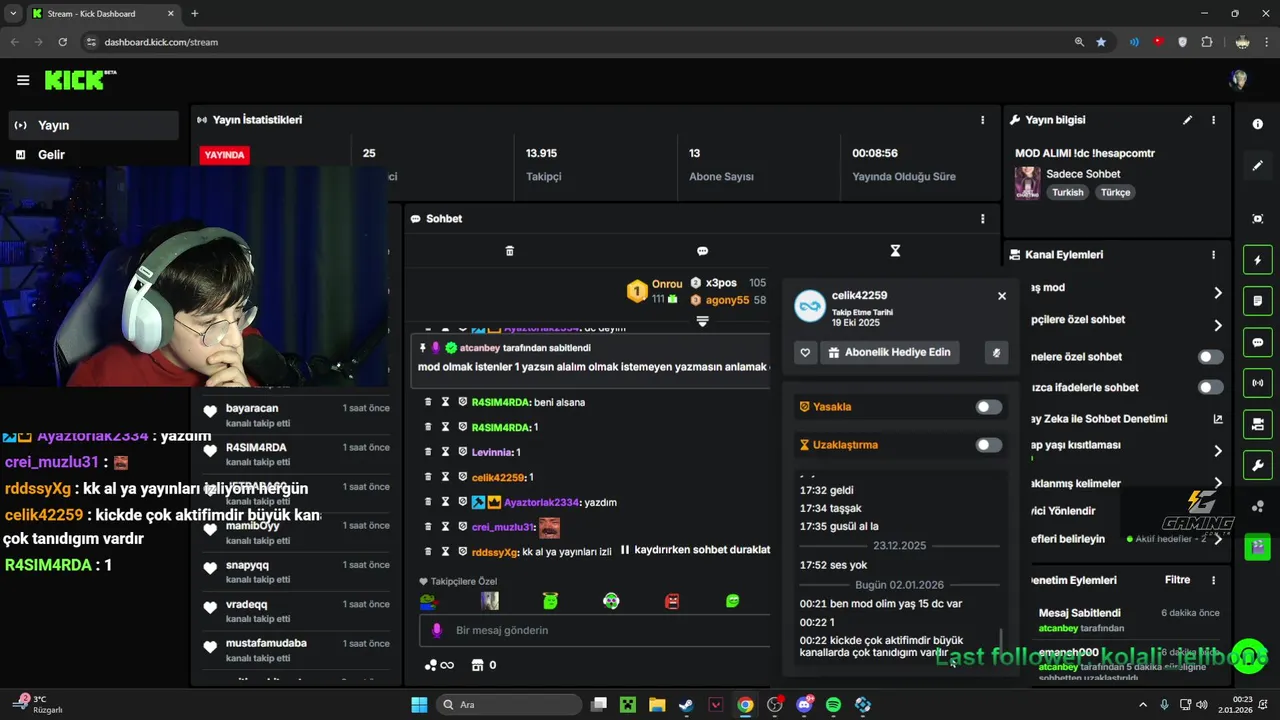Viewport: 1280px width, 720px height.
Task: Open Spotify from the taskbar
Action: (834, 705)
